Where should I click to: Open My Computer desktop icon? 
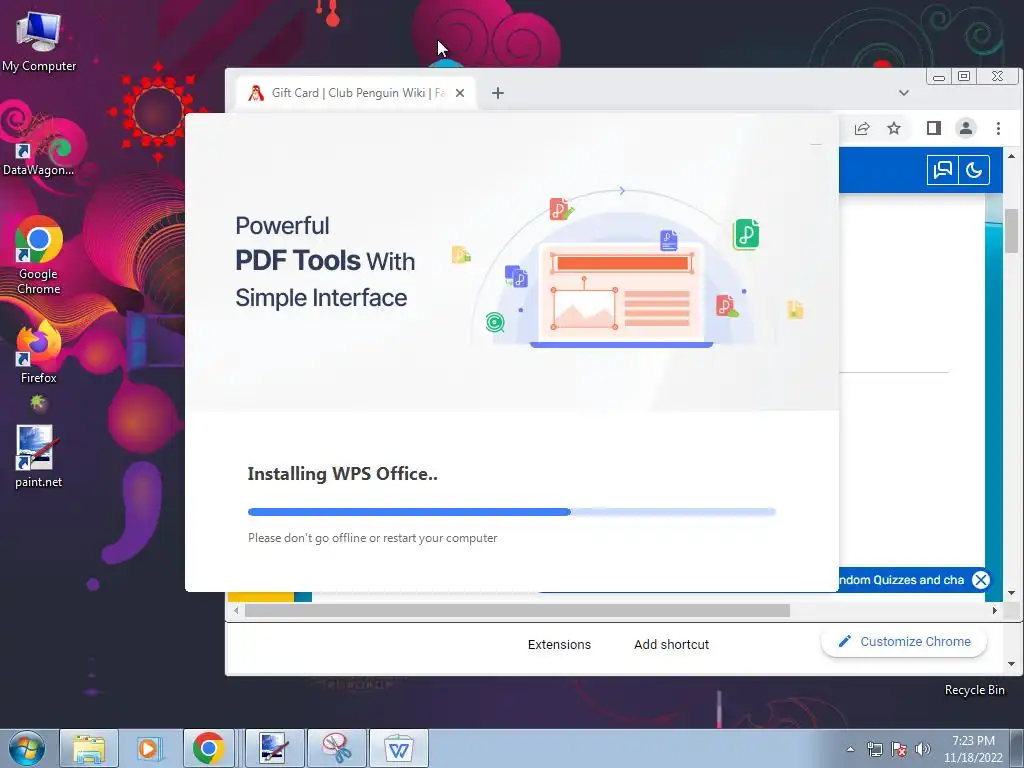pos(39,40)
